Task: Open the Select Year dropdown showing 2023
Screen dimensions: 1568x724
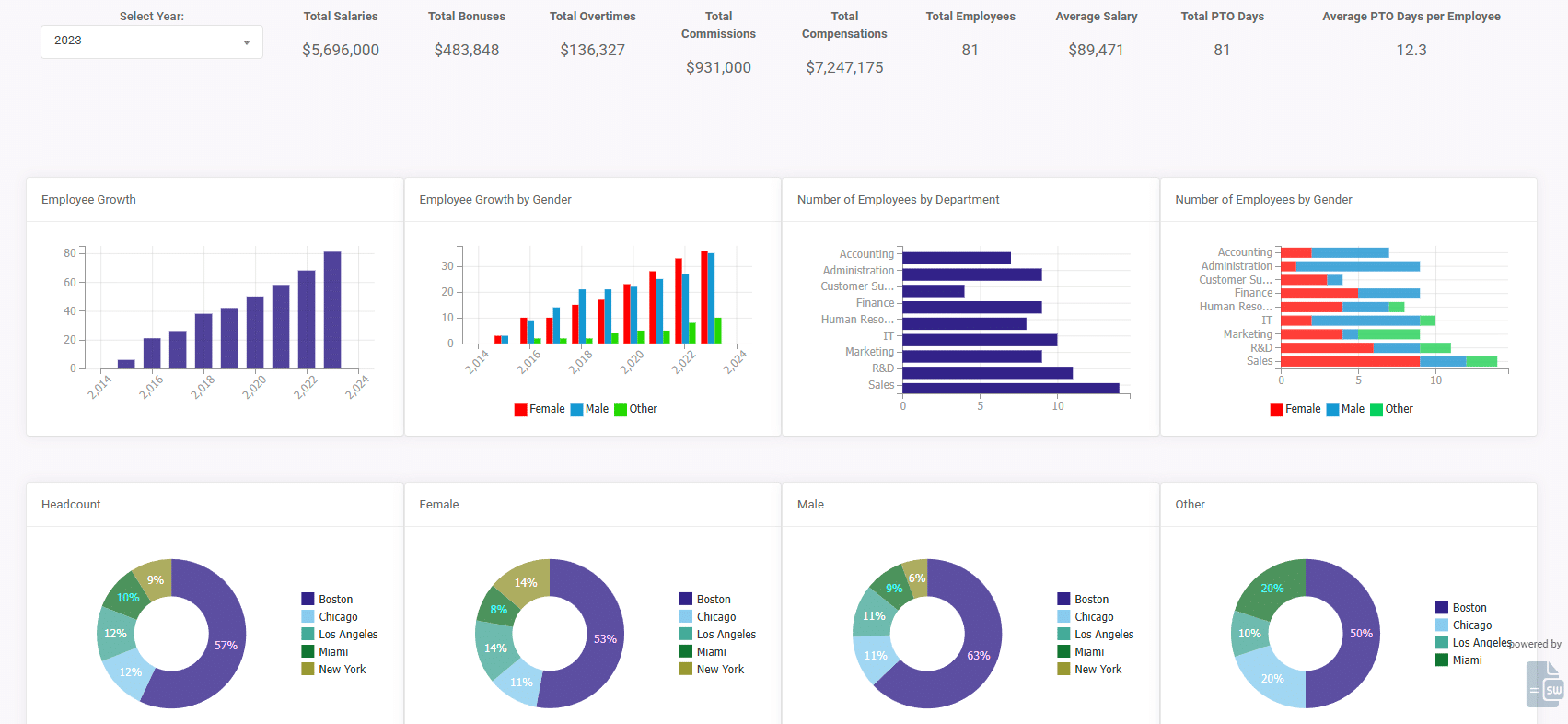Action: pos(152,41)
